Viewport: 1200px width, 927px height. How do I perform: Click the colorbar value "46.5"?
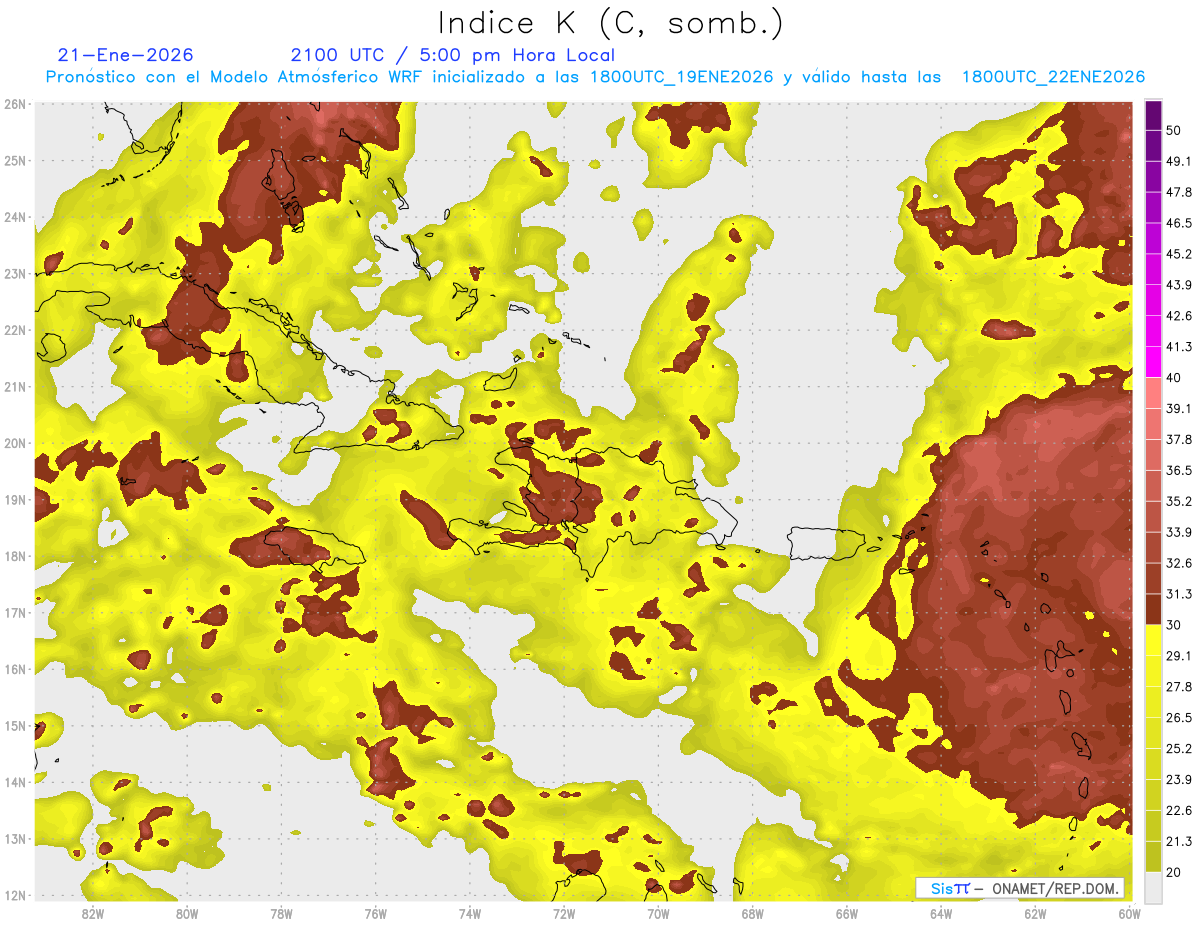pyautogui.click(x=1179, y=223)
